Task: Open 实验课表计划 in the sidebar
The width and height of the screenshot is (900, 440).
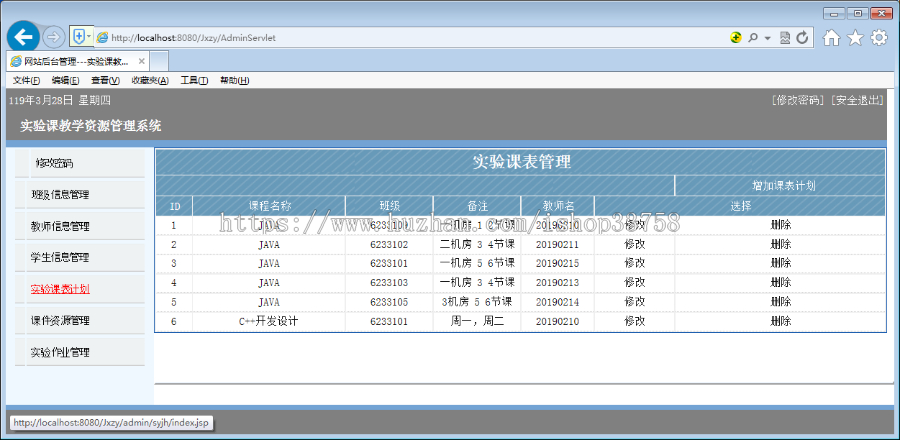Action: [60, 289]
